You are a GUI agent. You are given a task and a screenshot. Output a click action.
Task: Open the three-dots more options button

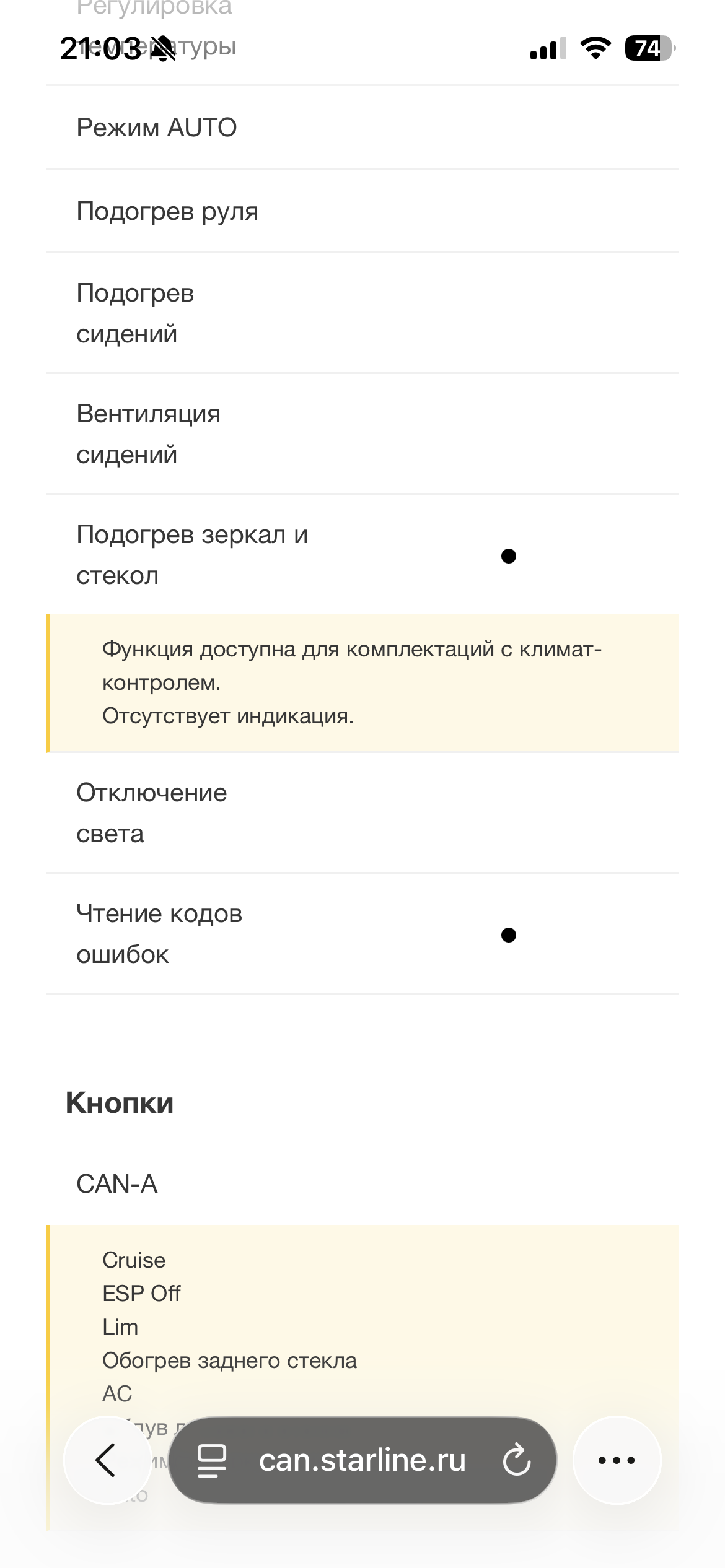[x=617, y=1460]
